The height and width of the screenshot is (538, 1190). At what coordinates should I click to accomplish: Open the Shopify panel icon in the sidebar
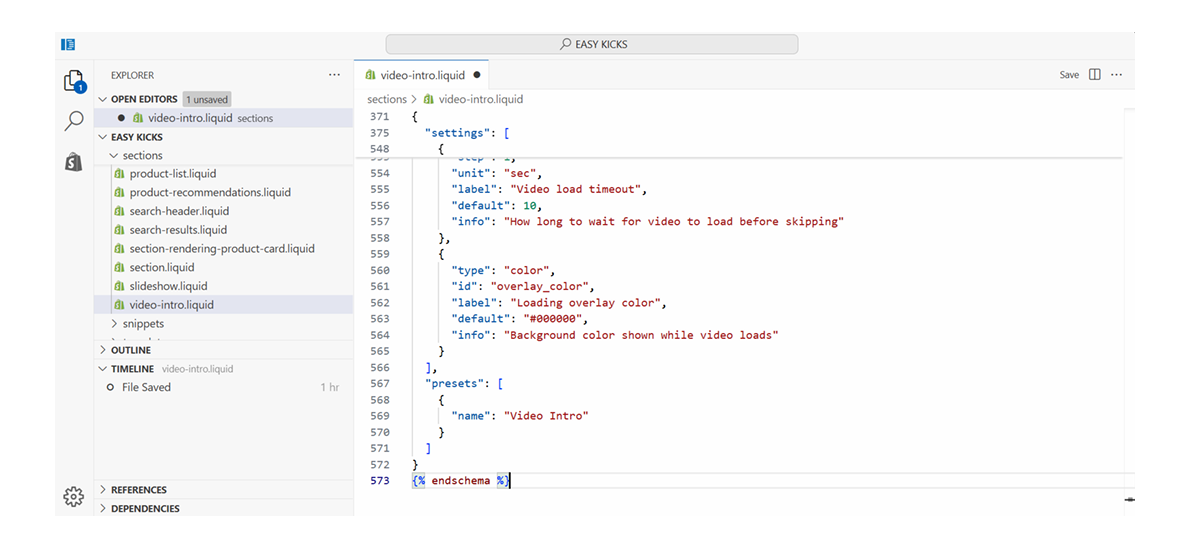[73, 162]
